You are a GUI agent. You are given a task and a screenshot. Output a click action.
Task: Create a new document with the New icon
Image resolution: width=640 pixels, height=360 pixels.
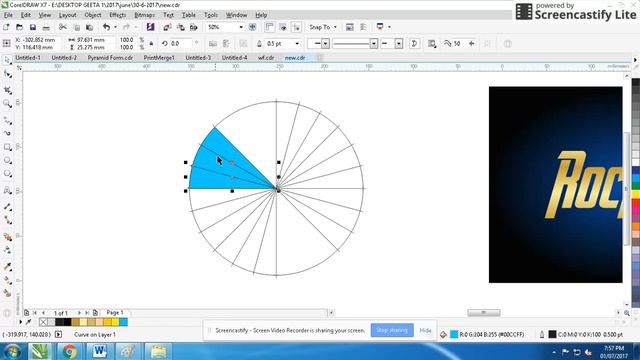(x=6, y=27)
